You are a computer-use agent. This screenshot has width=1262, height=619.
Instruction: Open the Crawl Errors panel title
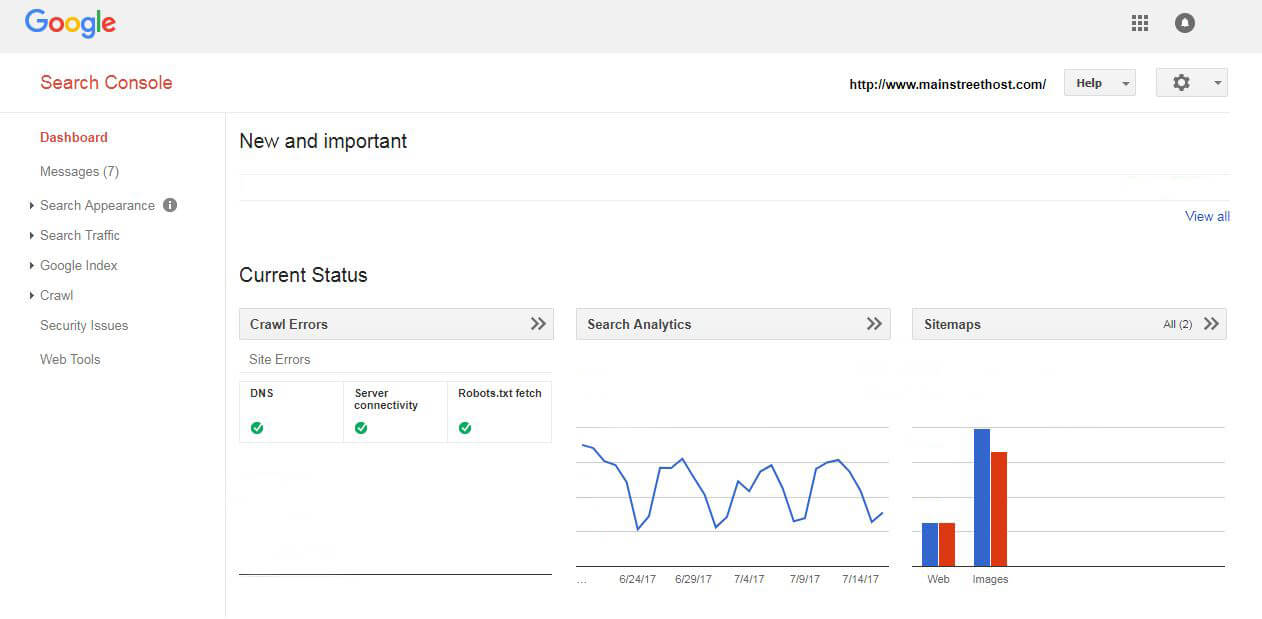289,324
